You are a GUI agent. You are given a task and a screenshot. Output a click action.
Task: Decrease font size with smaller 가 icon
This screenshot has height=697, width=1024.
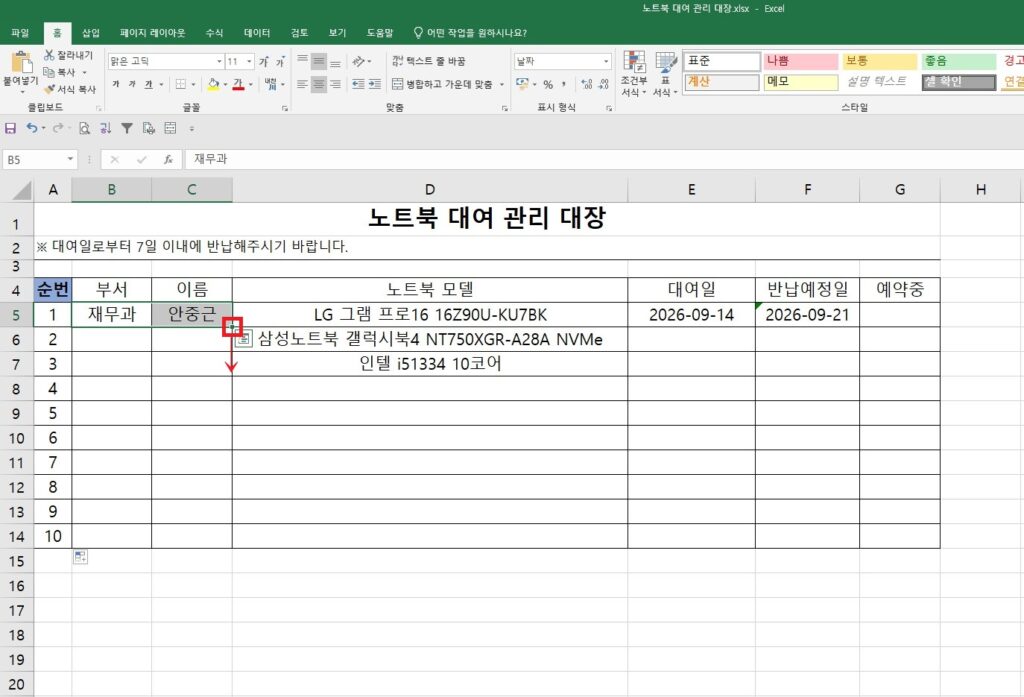click(x=280, y=61)
